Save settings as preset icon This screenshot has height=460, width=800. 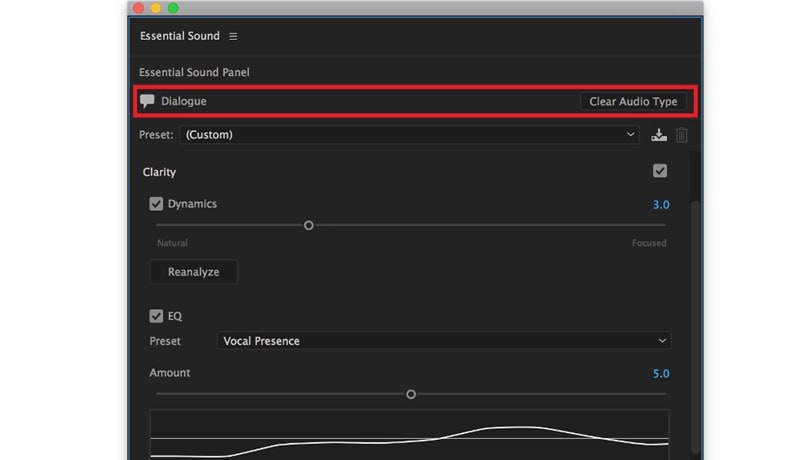659,135
